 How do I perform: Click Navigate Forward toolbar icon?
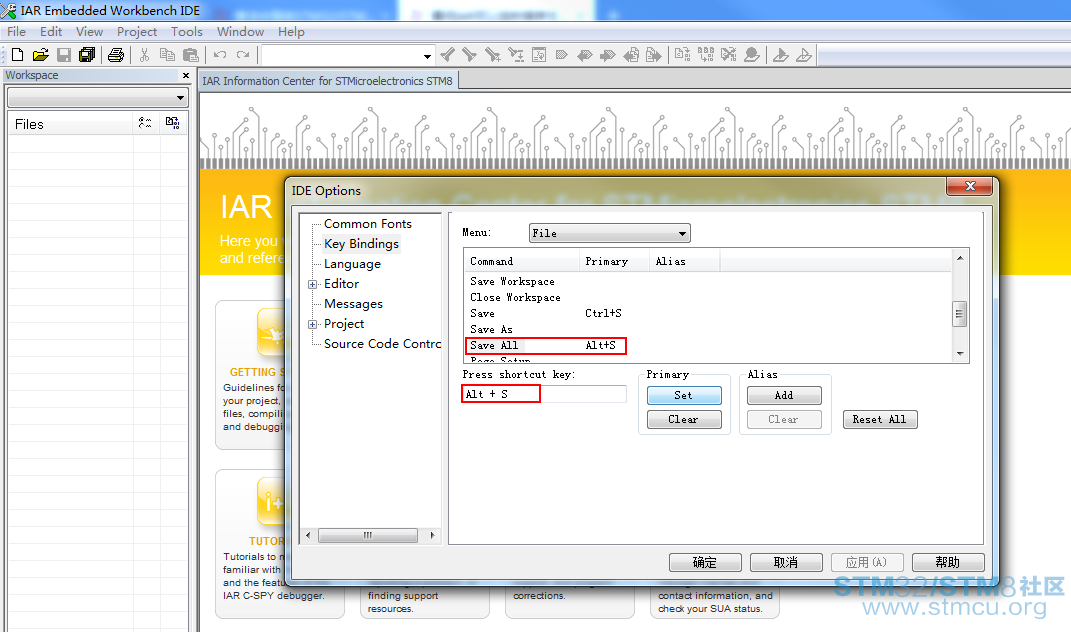pos(654,55)
